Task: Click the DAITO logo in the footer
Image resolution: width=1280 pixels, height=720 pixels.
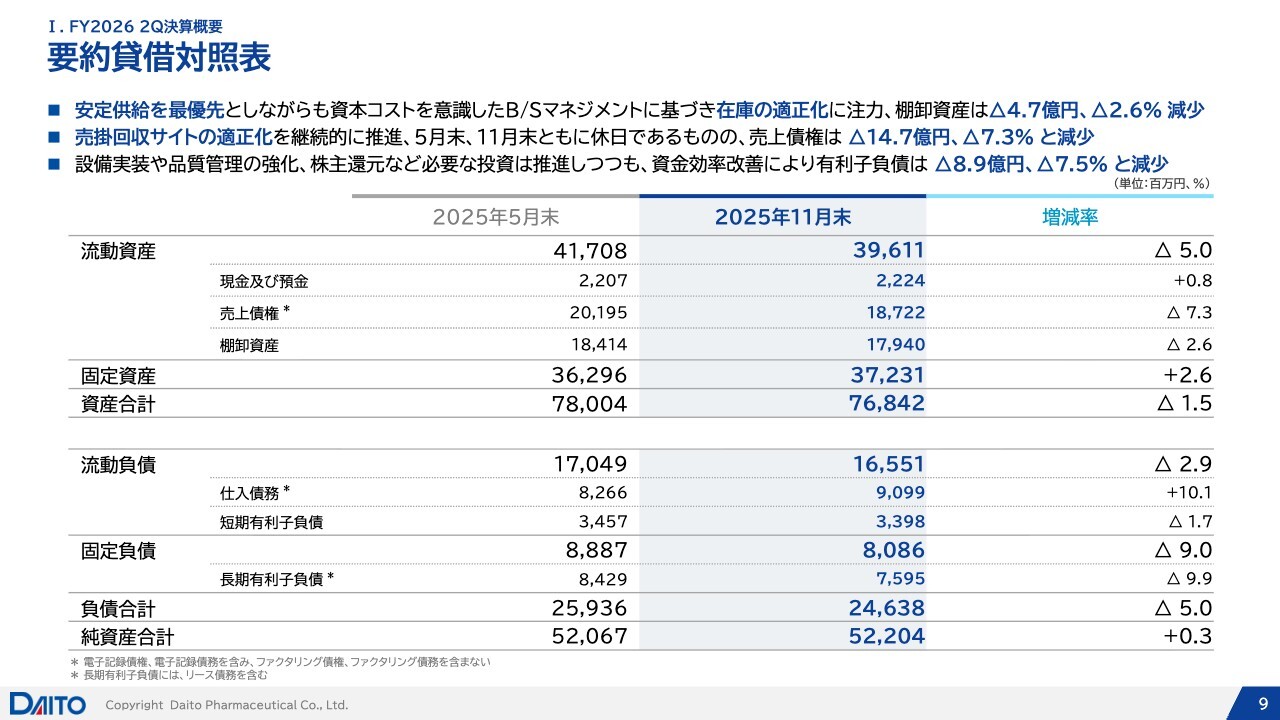Action: pos(48,704)
